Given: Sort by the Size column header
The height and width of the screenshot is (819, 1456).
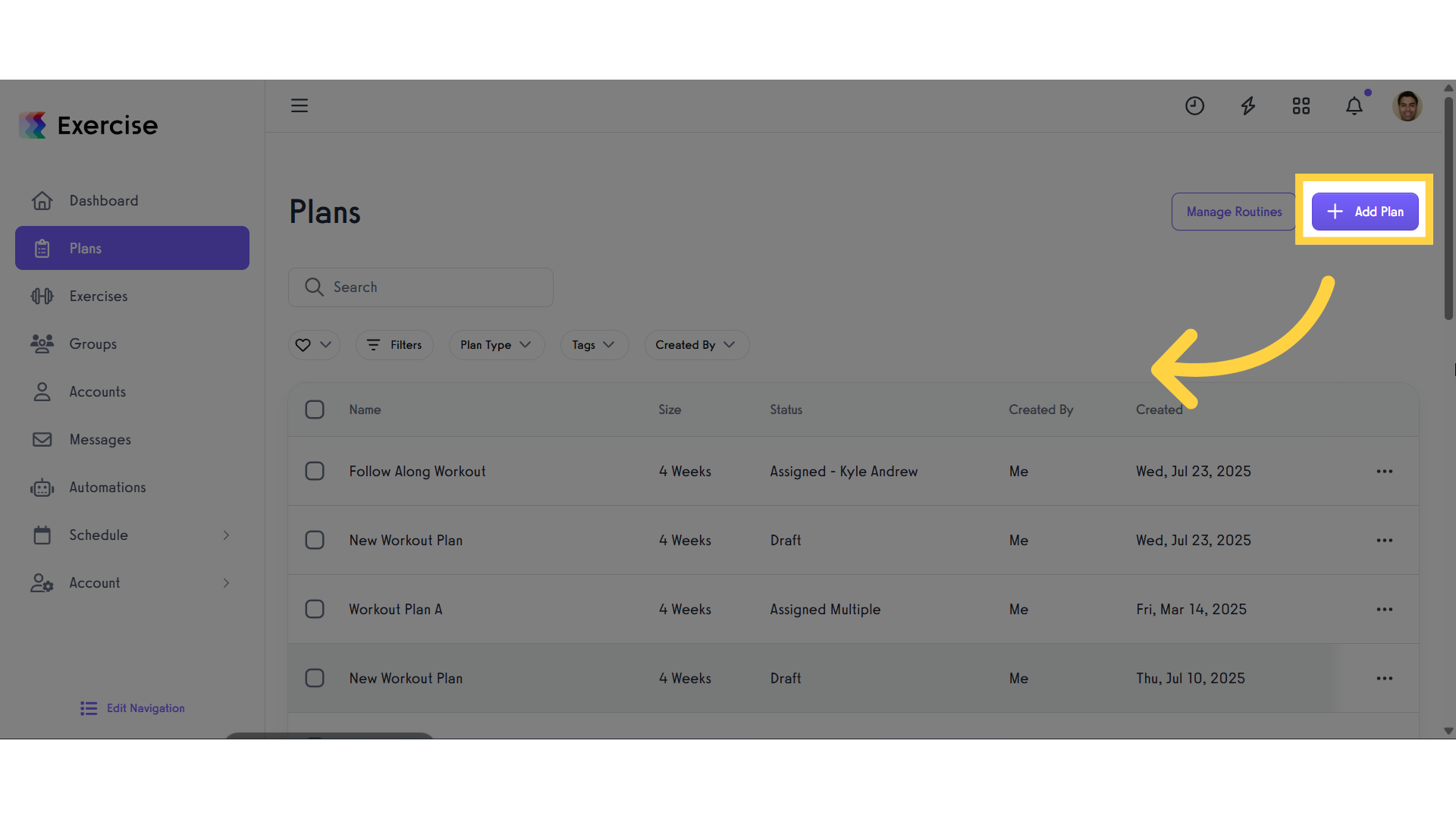Looking at the screenshot, I should (670, 409).
